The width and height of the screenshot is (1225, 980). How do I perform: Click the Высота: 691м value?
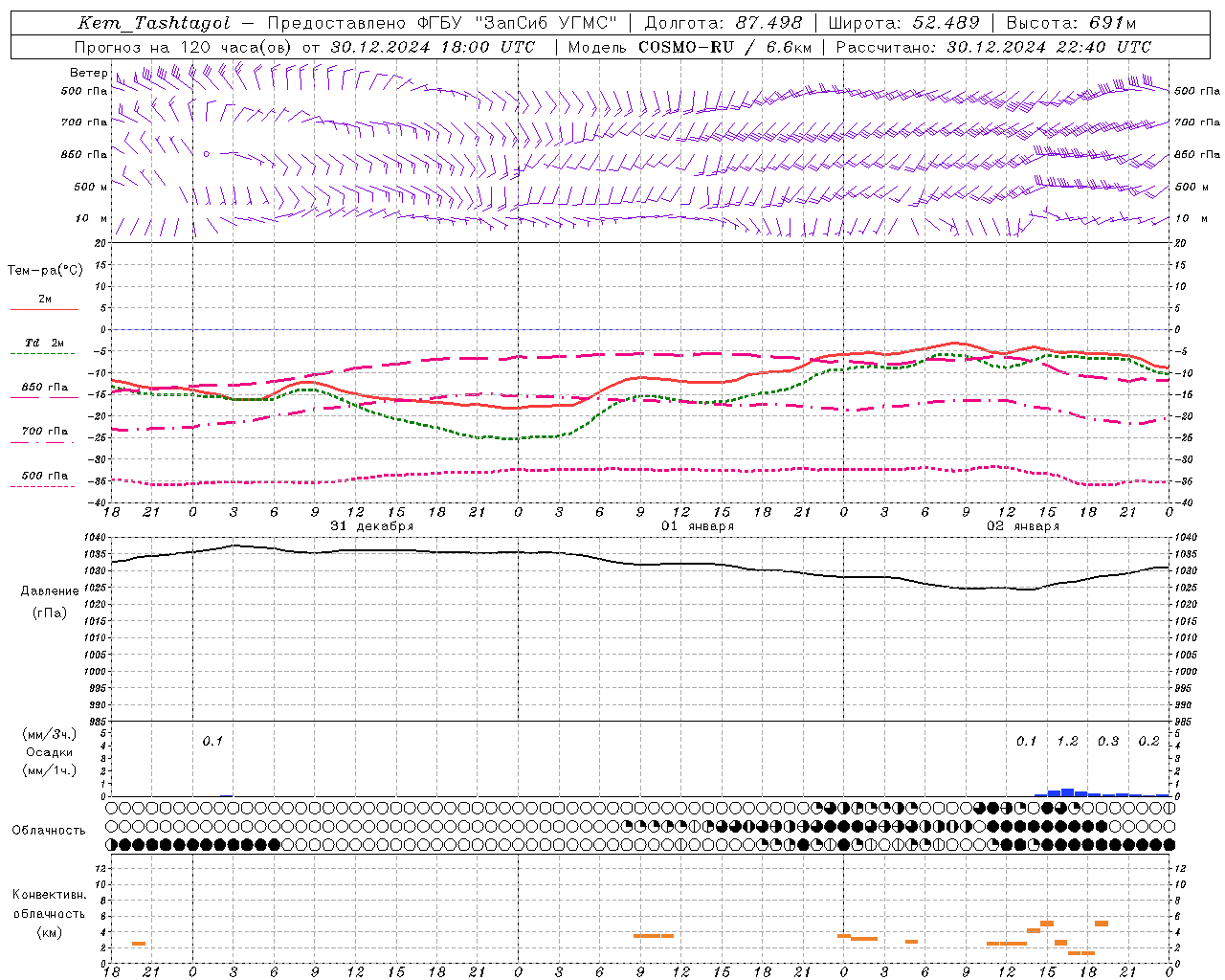point(1072,24)
